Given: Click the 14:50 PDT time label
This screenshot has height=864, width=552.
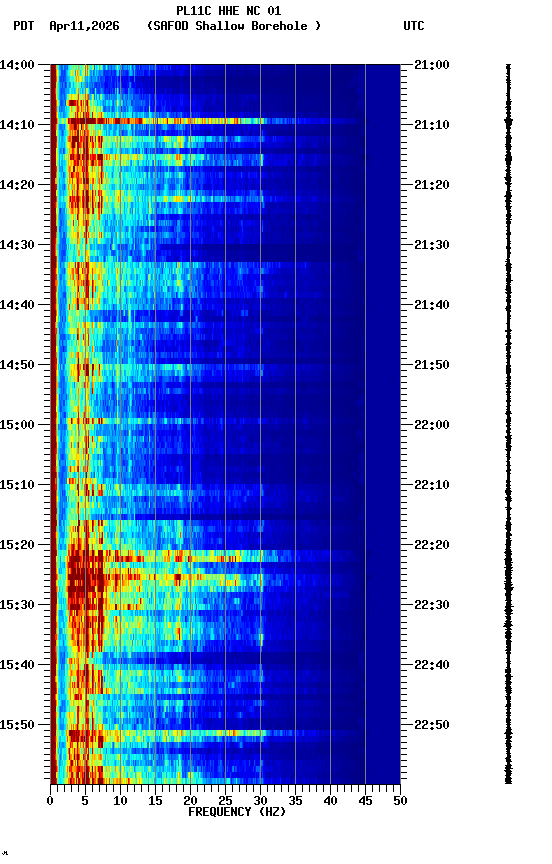Looking at the screenshot, I should [17, 365].
